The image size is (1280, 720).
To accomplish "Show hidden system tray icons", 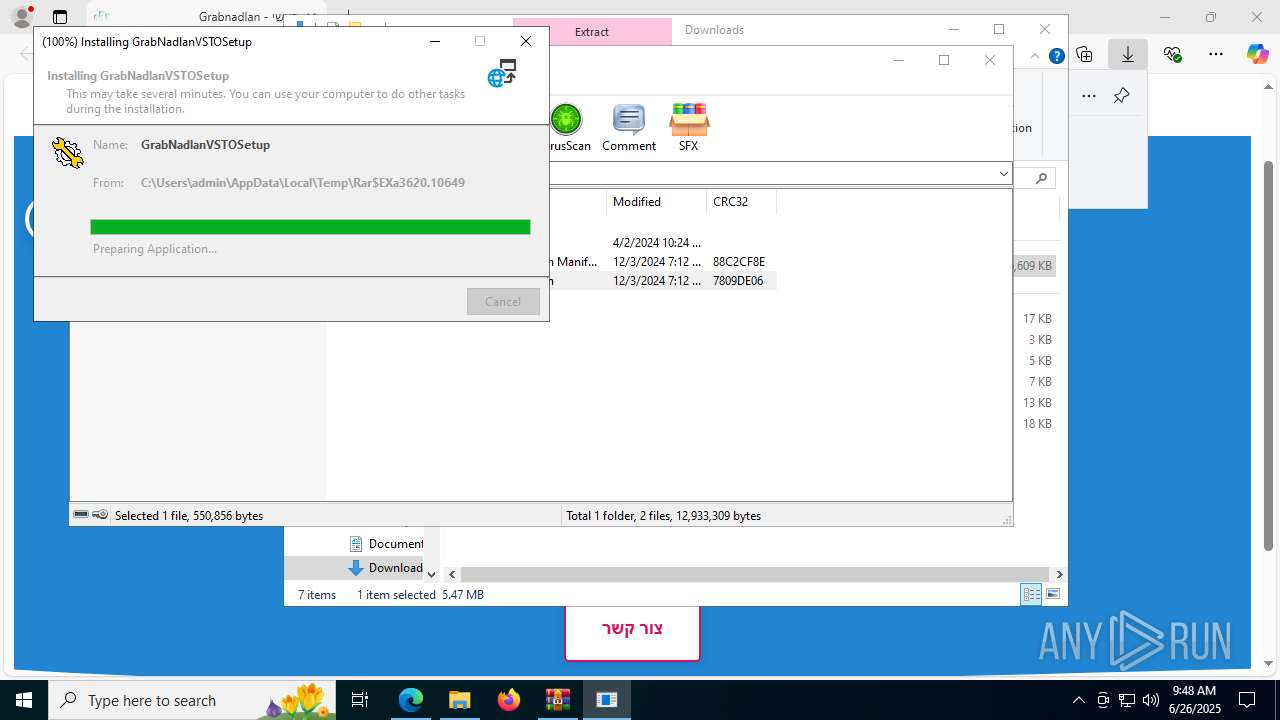I will point(1078,700).
